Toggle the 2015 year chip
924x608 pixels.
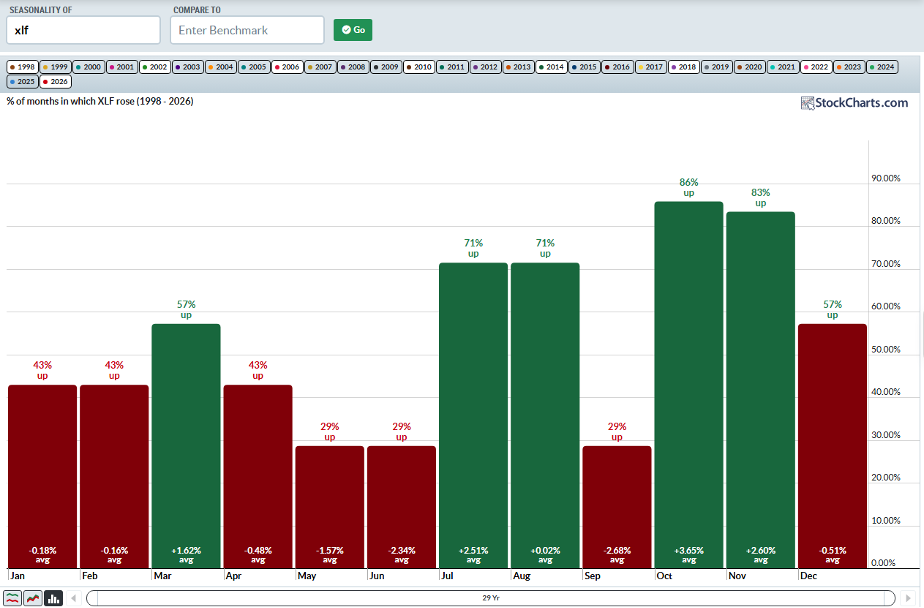click(x=584, y=67)
